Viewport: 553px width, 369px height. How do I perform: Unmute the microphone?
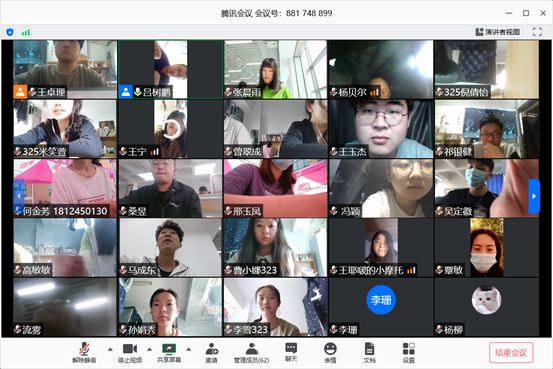(84, 352)
